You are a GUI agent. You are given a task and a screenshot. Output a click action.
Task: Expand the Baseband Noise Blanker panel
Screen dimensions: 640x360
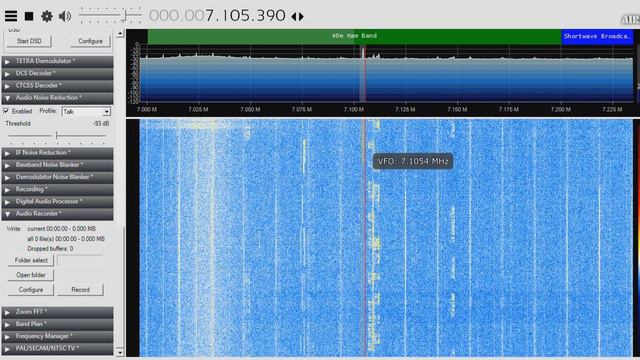(x=58, y=165)
